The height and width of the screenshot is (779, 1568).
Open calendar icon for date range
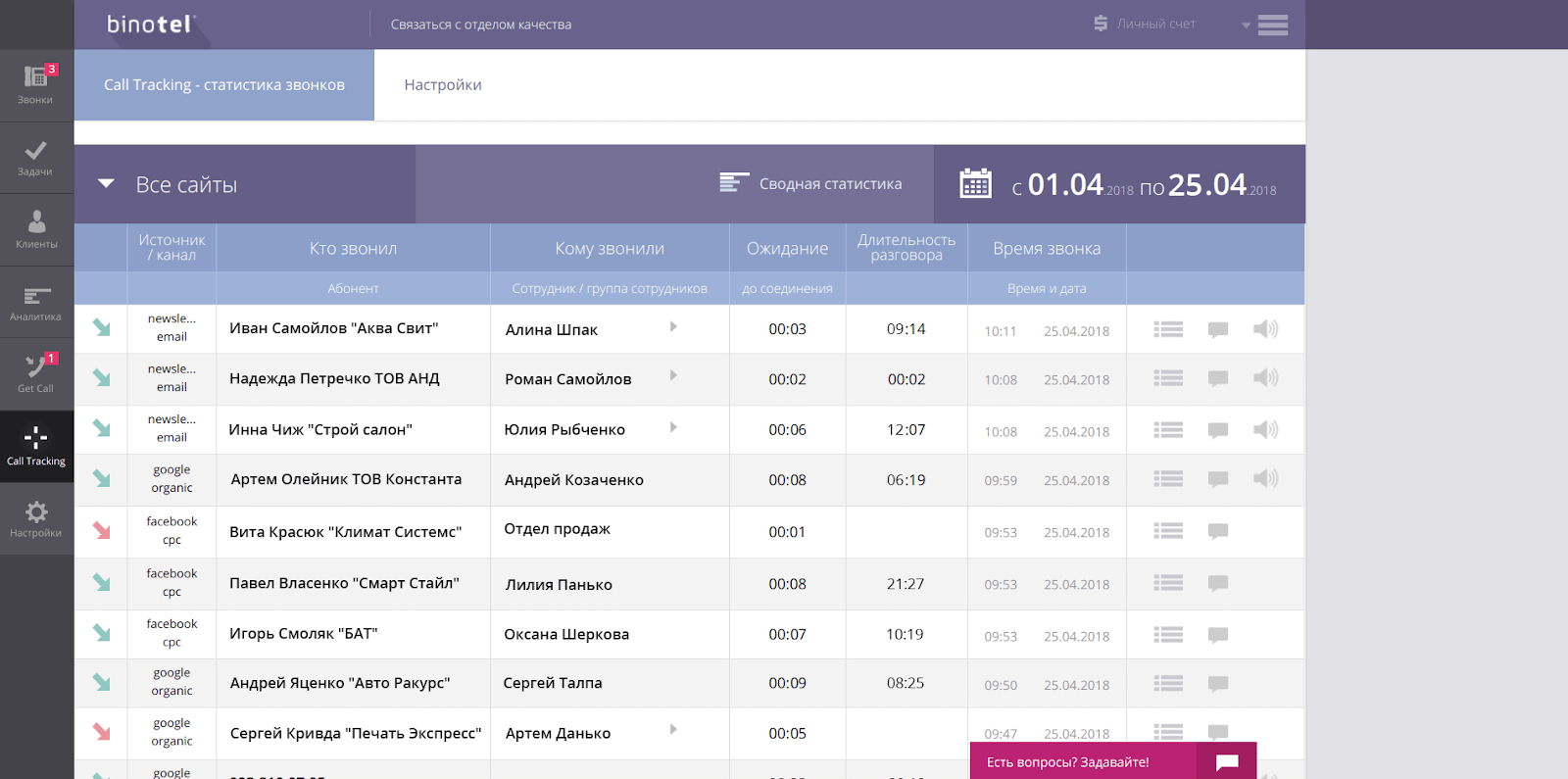point(975,183)
